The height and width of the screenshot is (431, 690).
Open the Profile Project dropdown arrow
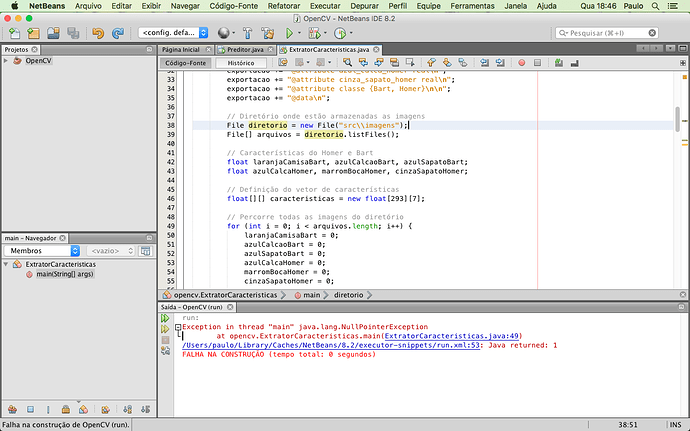click(351, 33)
